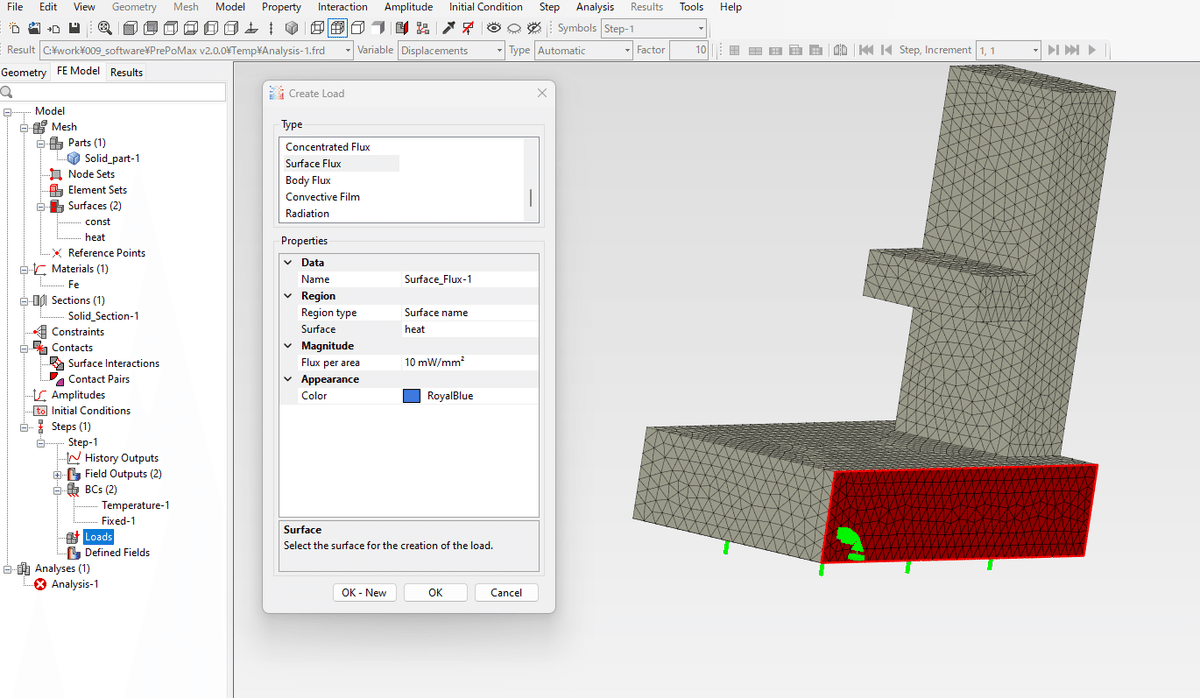Switch to the Geometry tab

(x=24, y=72)
